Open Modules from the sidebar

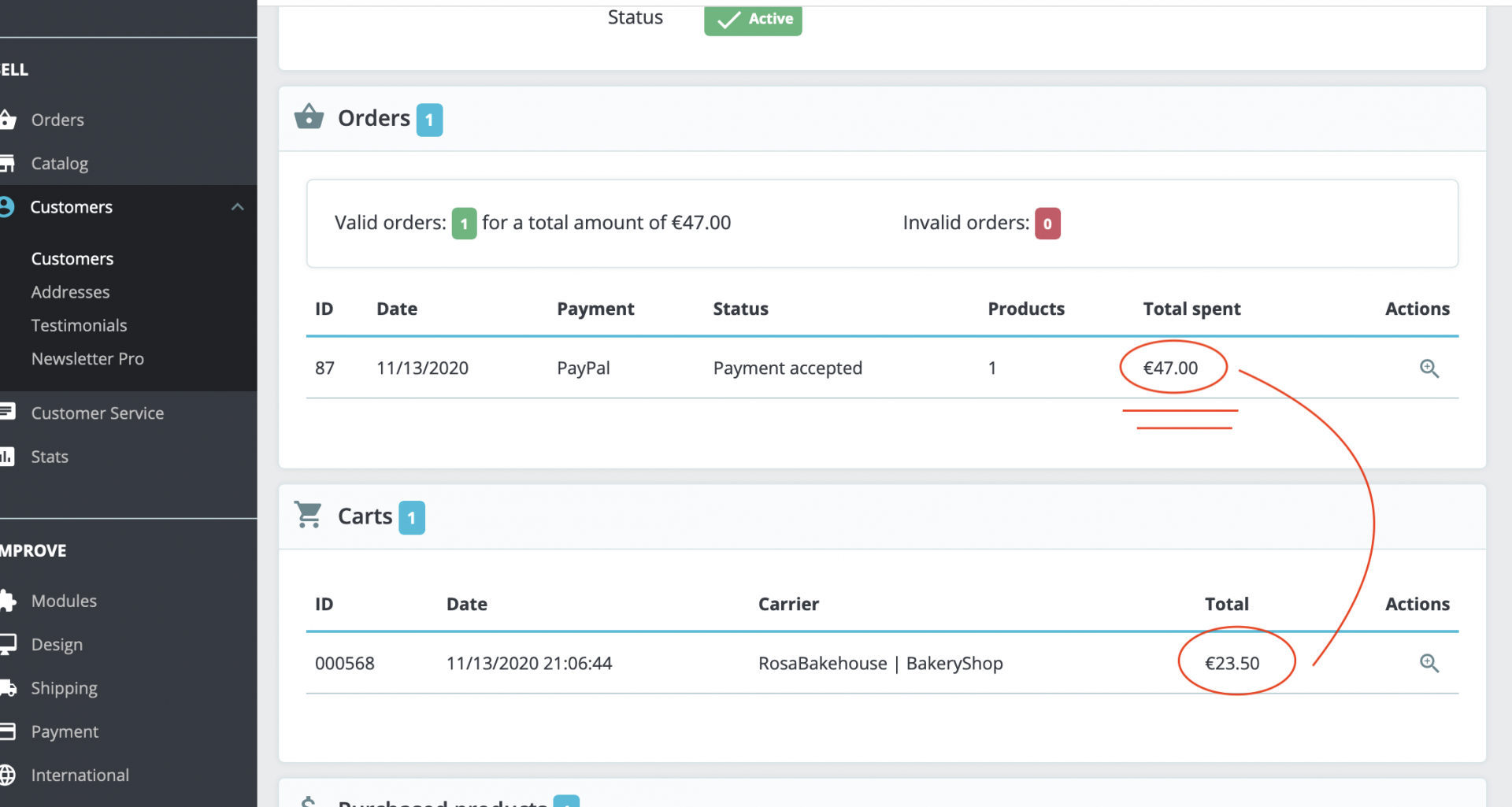point(64,601)
